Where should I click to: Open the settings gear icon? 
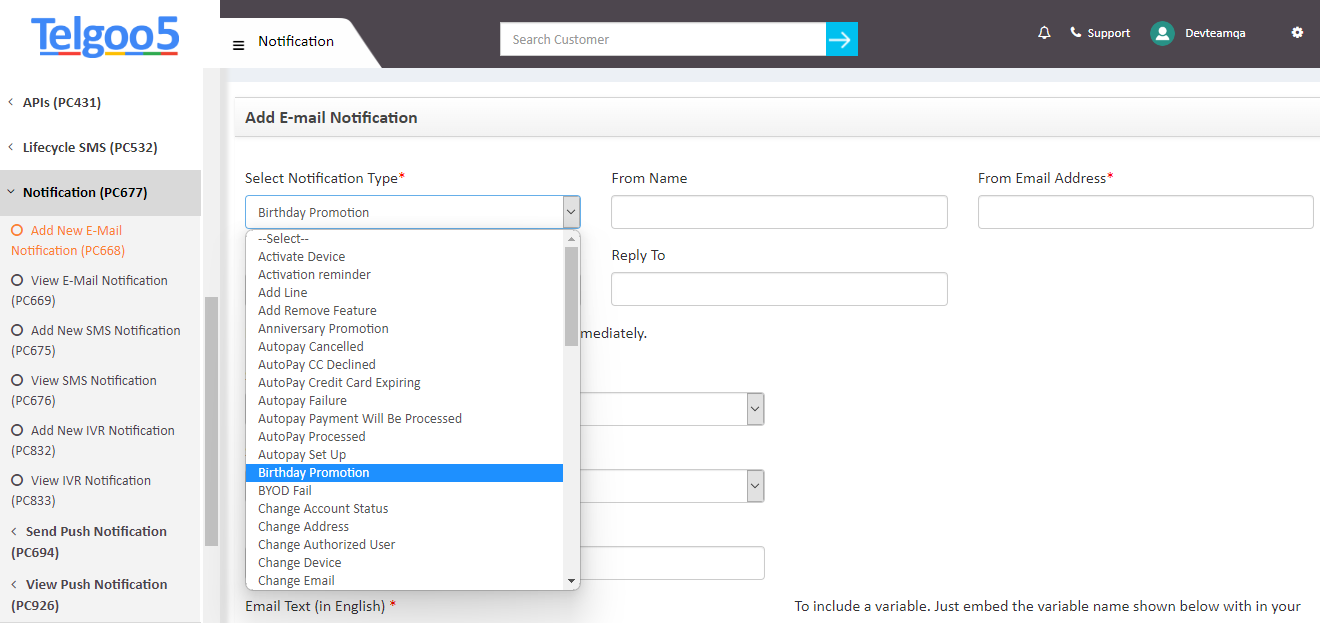pos(1297,32)
